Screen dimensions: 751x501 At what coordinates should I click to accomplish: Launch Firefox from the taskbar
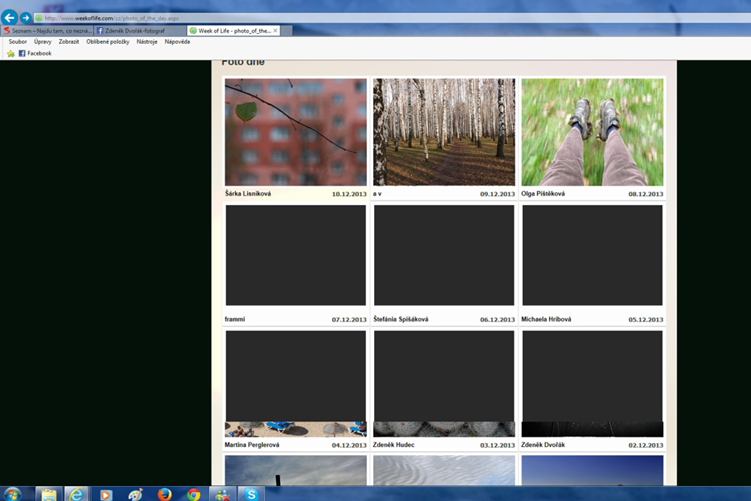pyautogui.click(x=164, y=494)
